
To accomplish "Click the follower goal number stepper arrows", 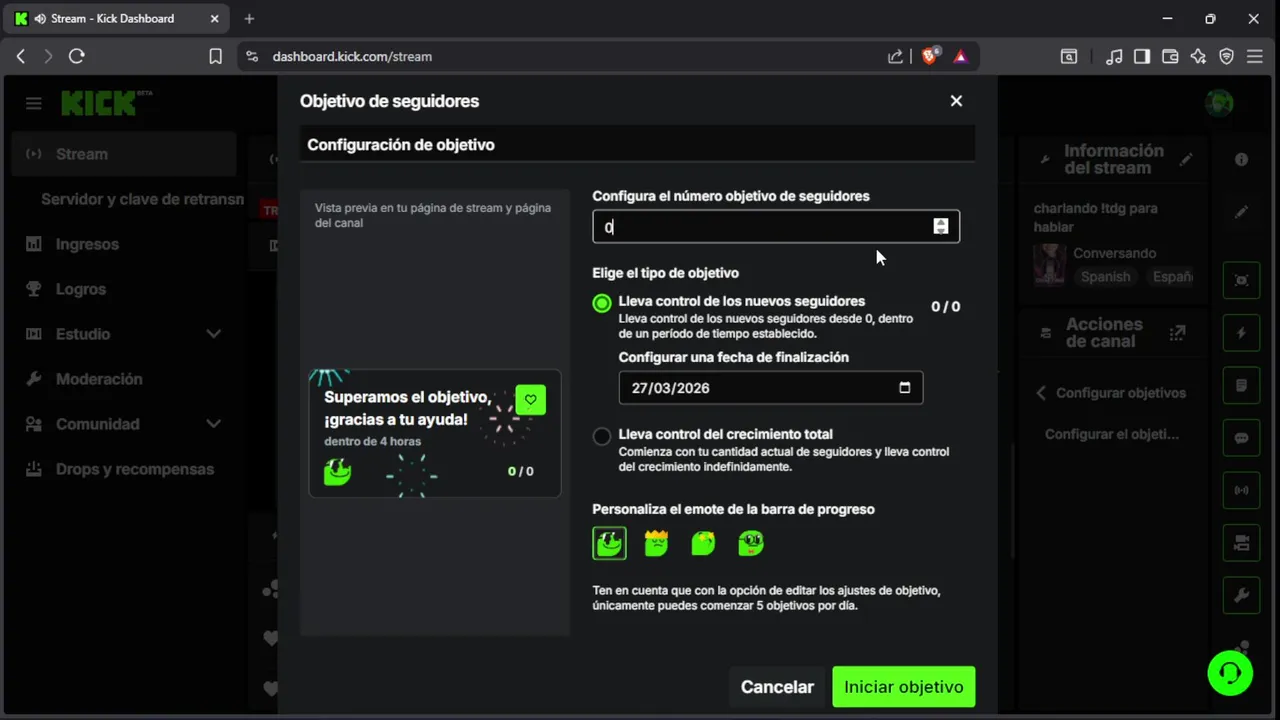I will (940, 226).
